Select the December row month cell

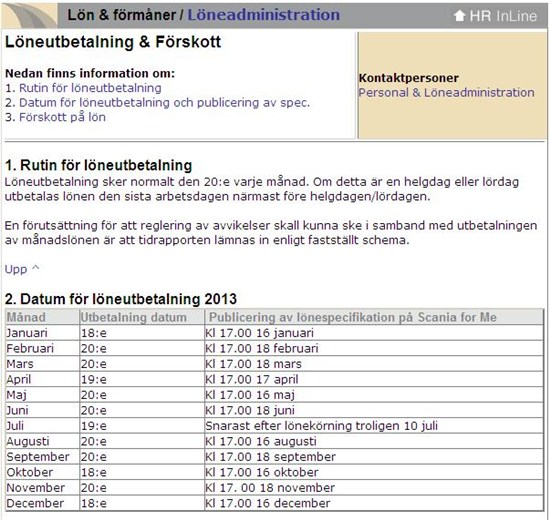tap(42, 504)
